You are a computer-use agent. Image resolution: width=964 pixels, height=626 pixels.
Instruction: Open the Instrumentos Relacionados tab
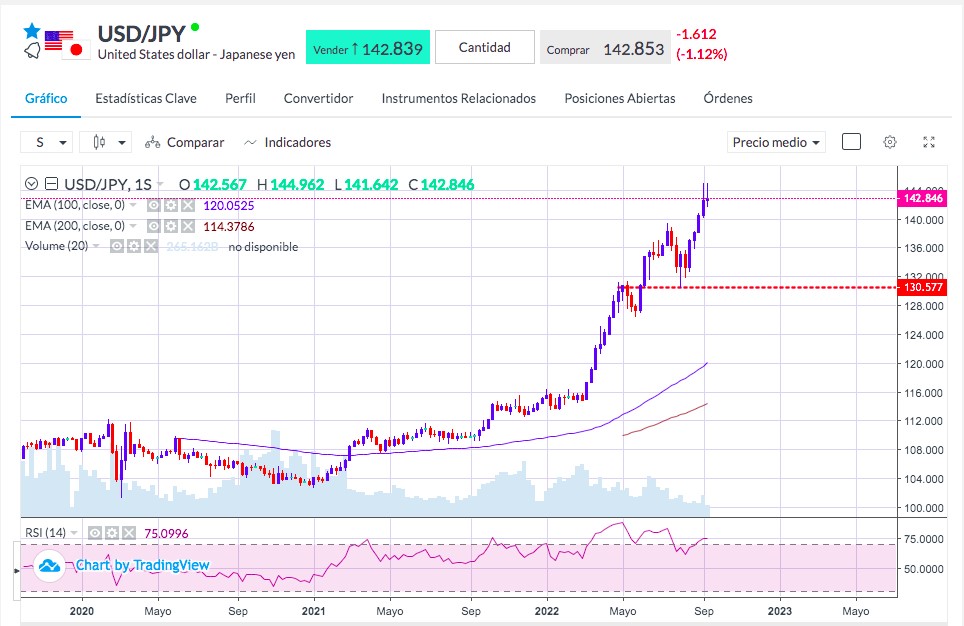point(459,98)
